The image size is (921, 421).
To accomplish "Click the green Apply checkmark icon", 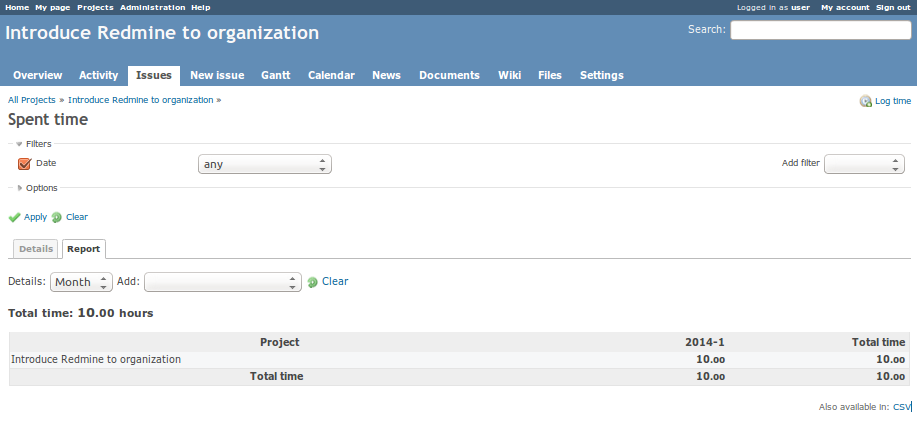I will (x=14, y=217).
